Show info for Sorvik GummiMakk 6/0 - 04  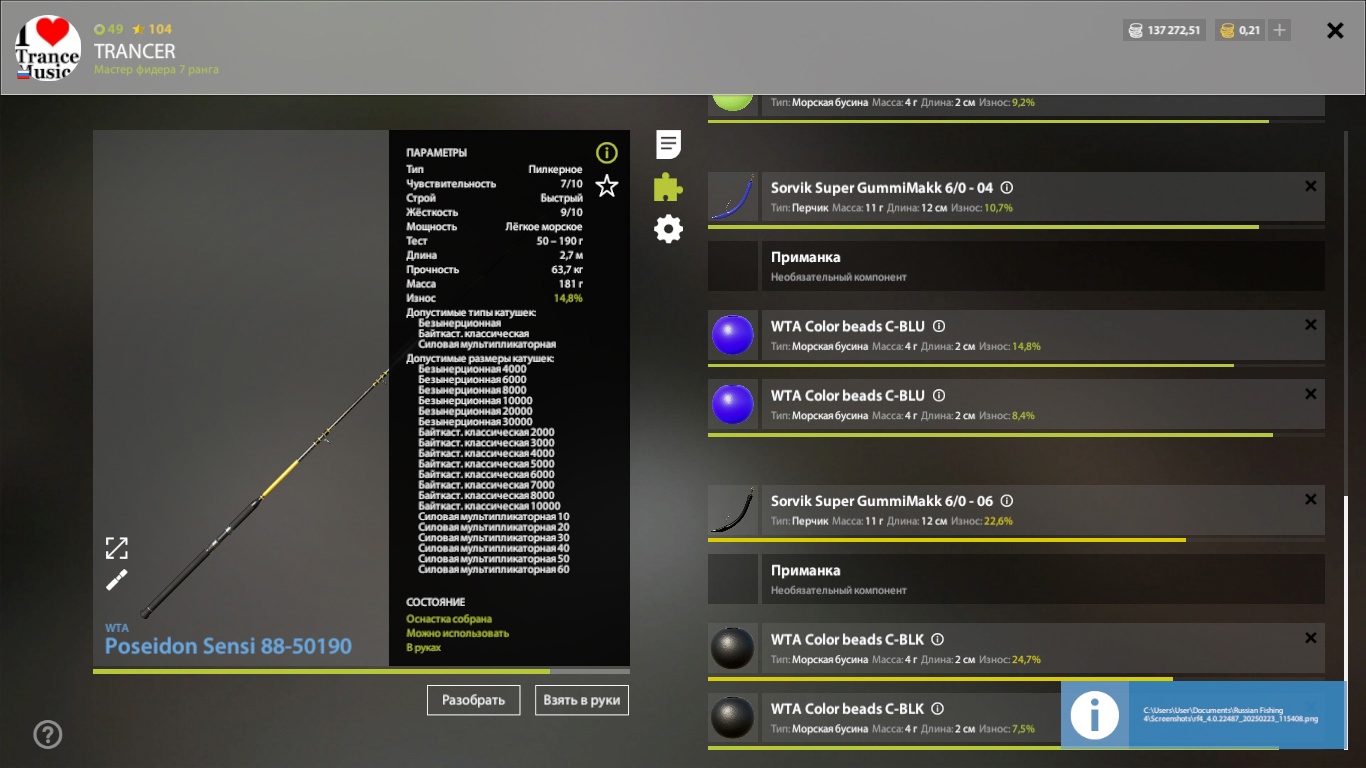click(1007, 187)
